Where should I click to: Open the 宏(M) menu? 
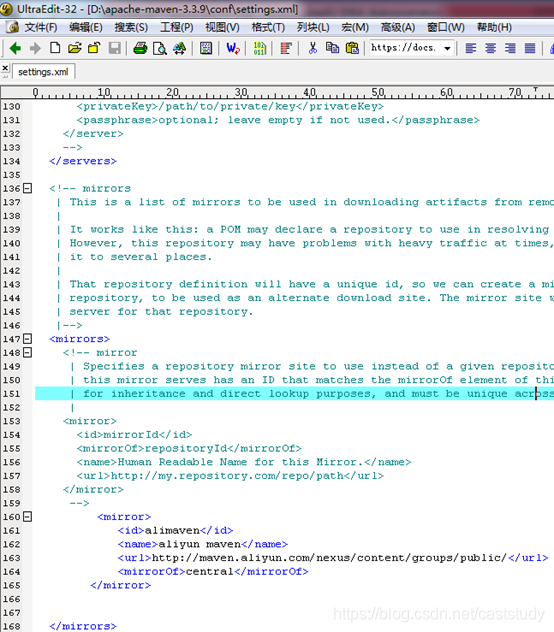[x=355, y=27]
